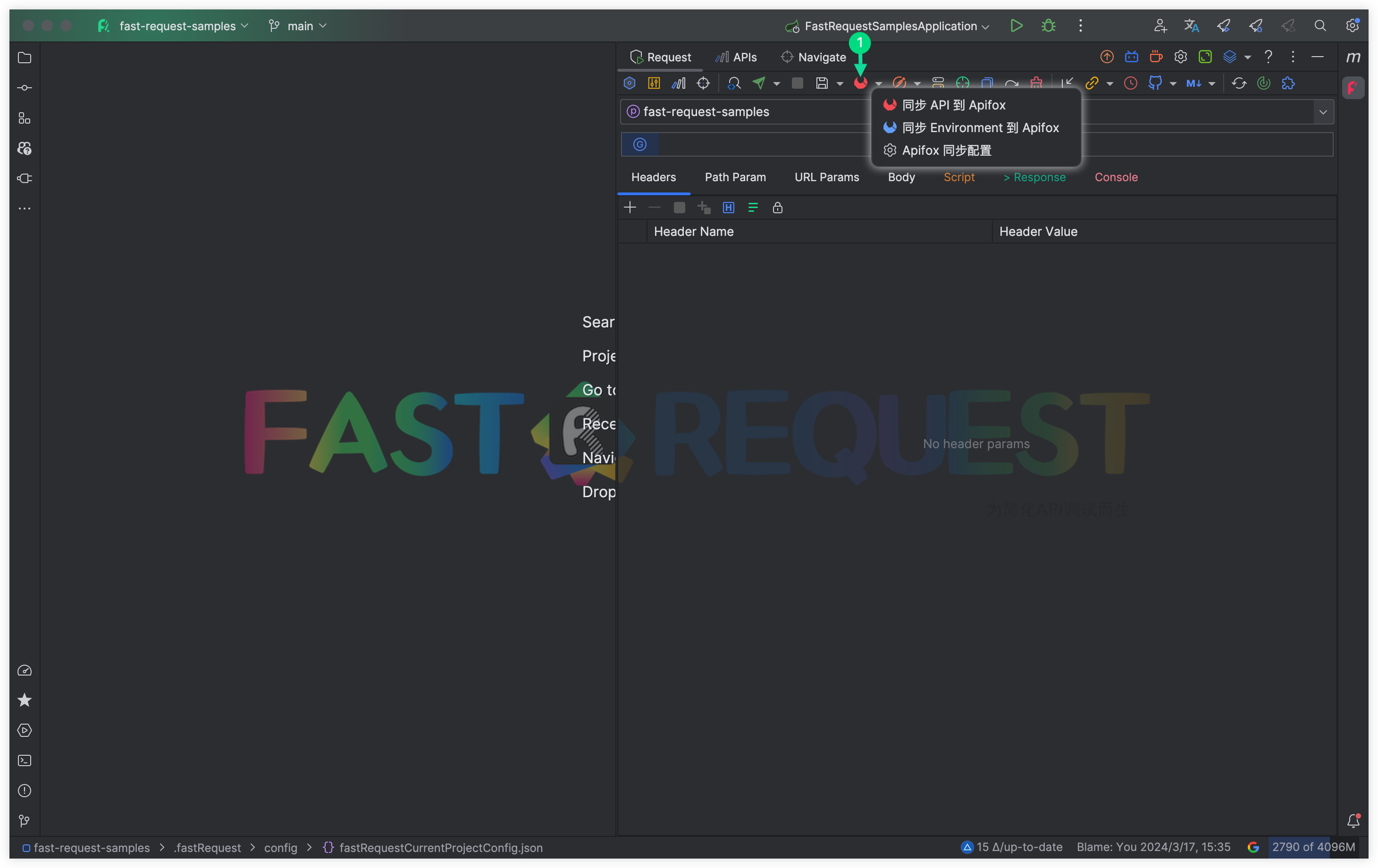Select 同步 API 到 Apifox from the menu
Screen dimensions: 1378x868
(x=953, y=105)
